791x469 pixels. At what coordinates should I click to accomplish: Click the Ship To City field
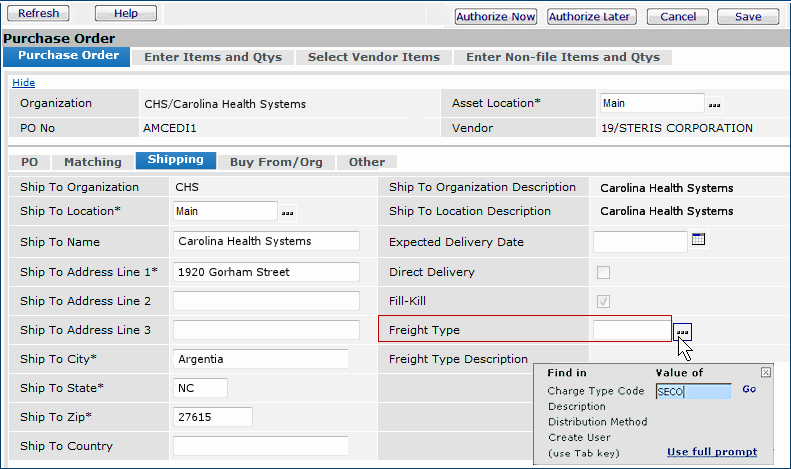(260, 359)
